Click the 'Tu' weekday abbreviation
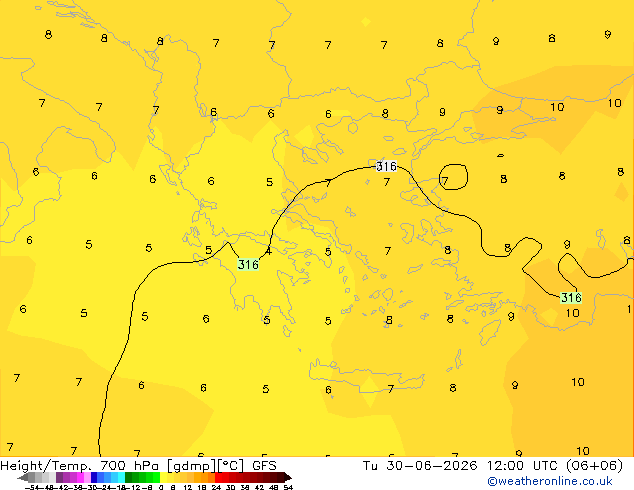This screenshot has height=490, width=634. 370,466
